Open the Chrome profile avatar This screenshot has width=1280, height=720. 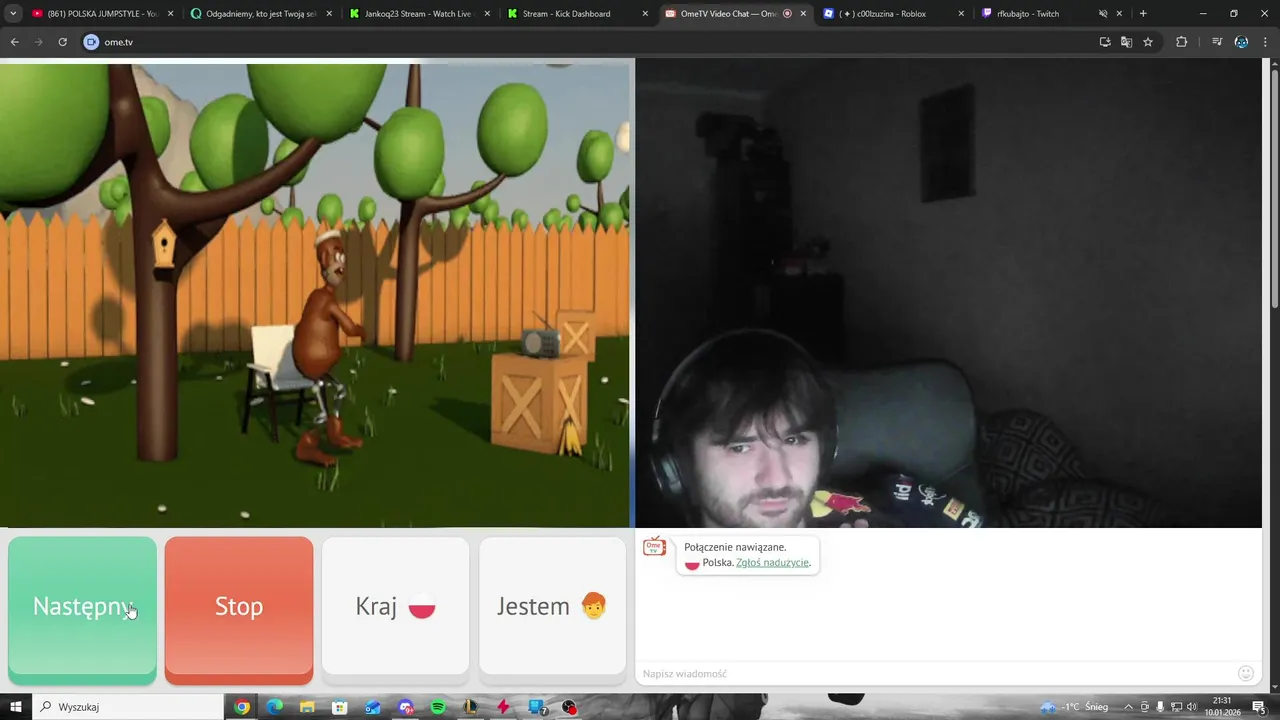(1241, 42)
